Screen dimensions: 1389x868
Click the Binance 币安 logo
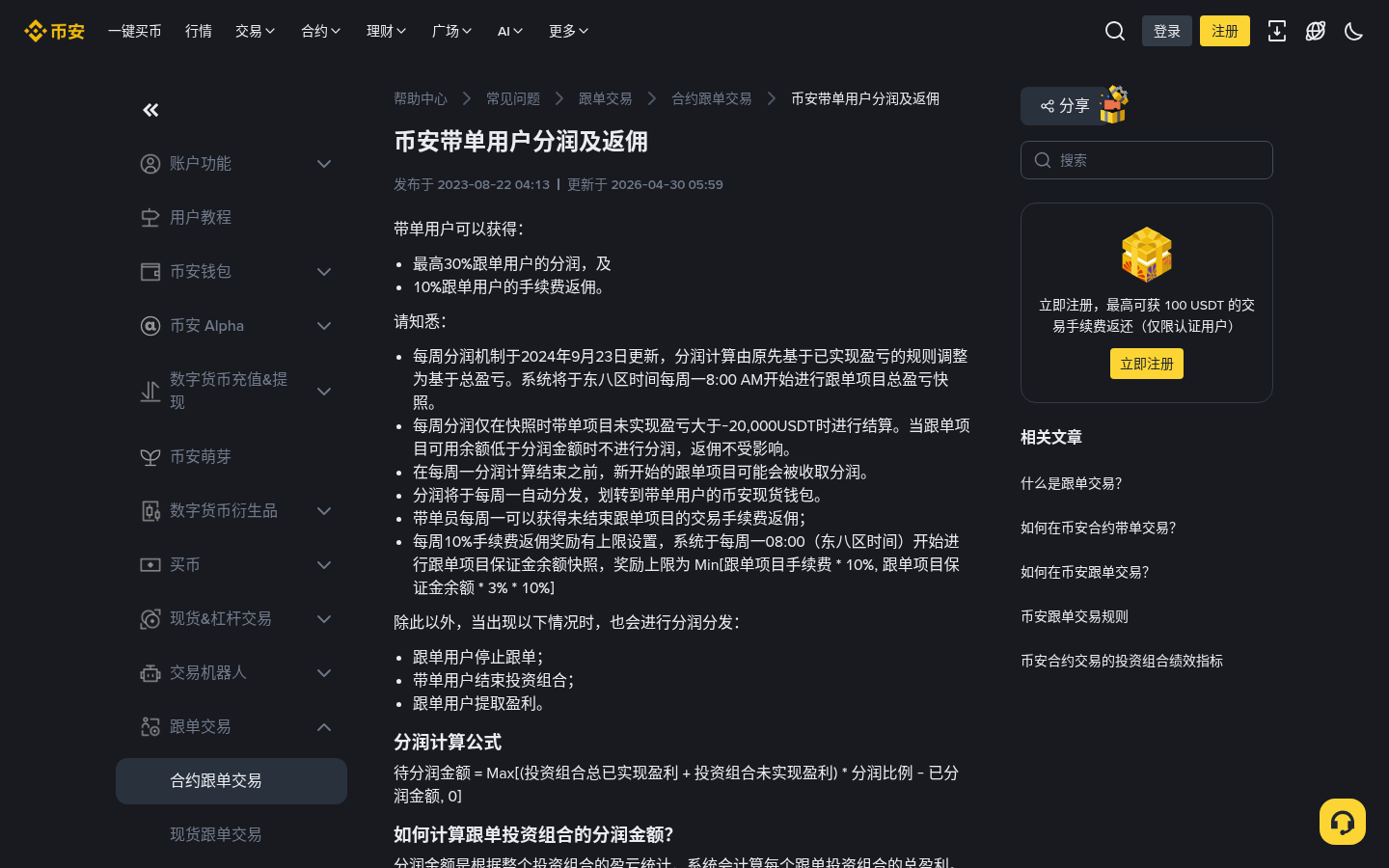click(x=54, y=31)
